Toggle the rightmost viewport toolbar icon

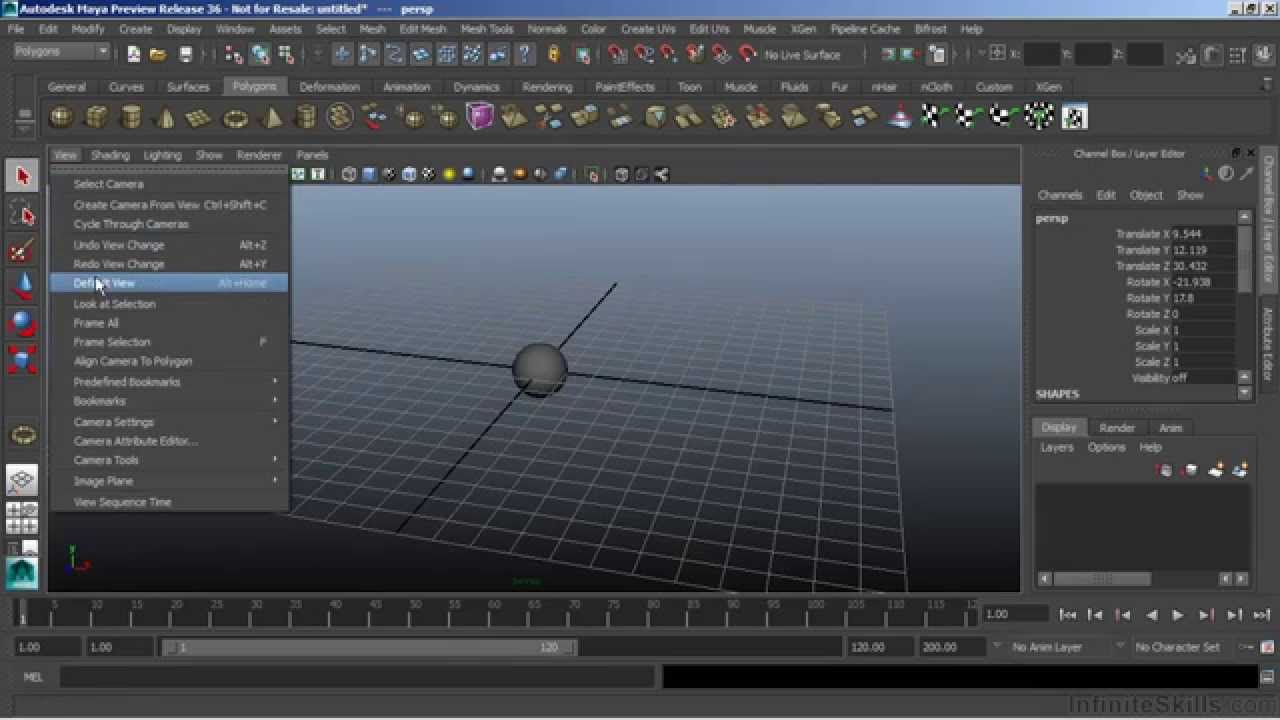point(661,175)
